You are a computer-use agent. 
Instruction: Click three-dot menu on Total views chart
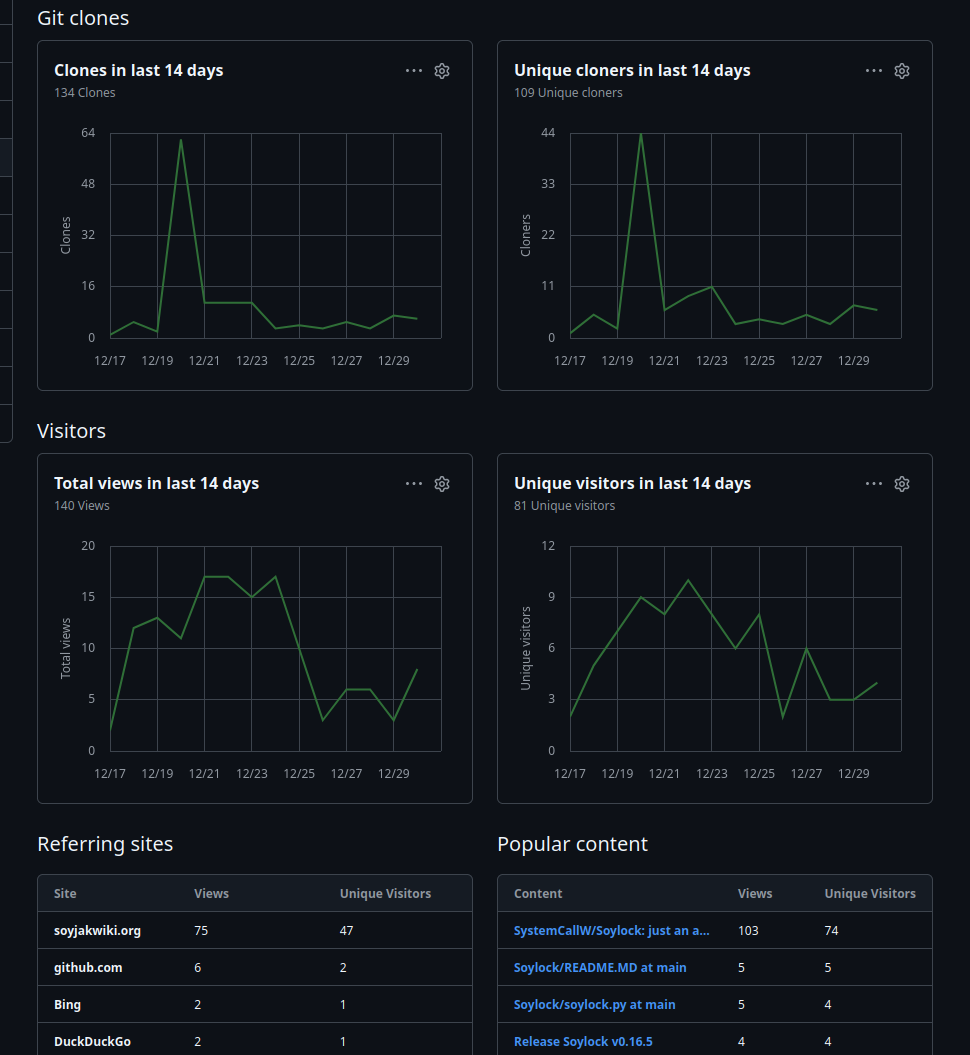414,484
